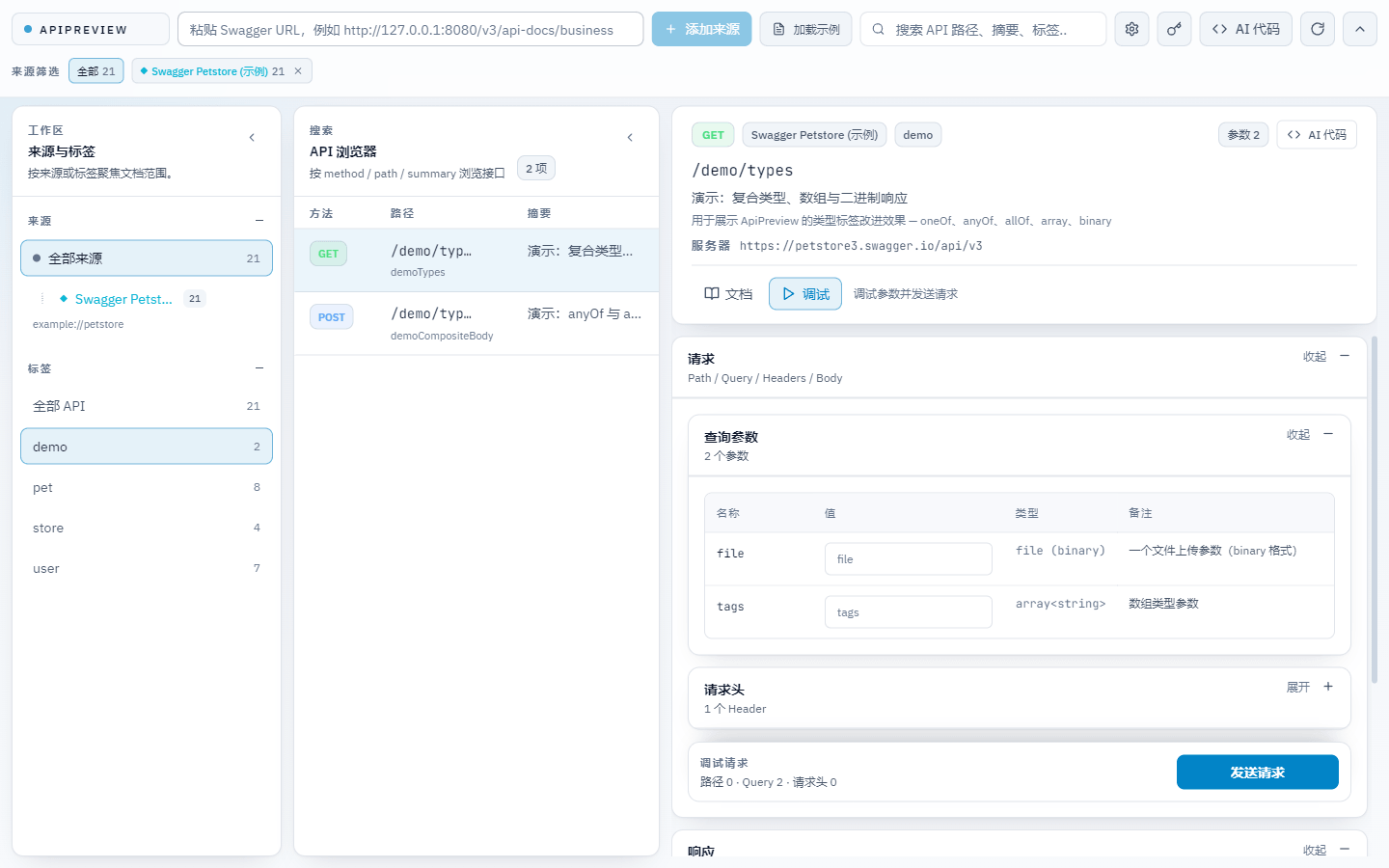1389x868 pixels.
Task: Expand the 请求头 section with 展开
Action: click(1310, 687)
